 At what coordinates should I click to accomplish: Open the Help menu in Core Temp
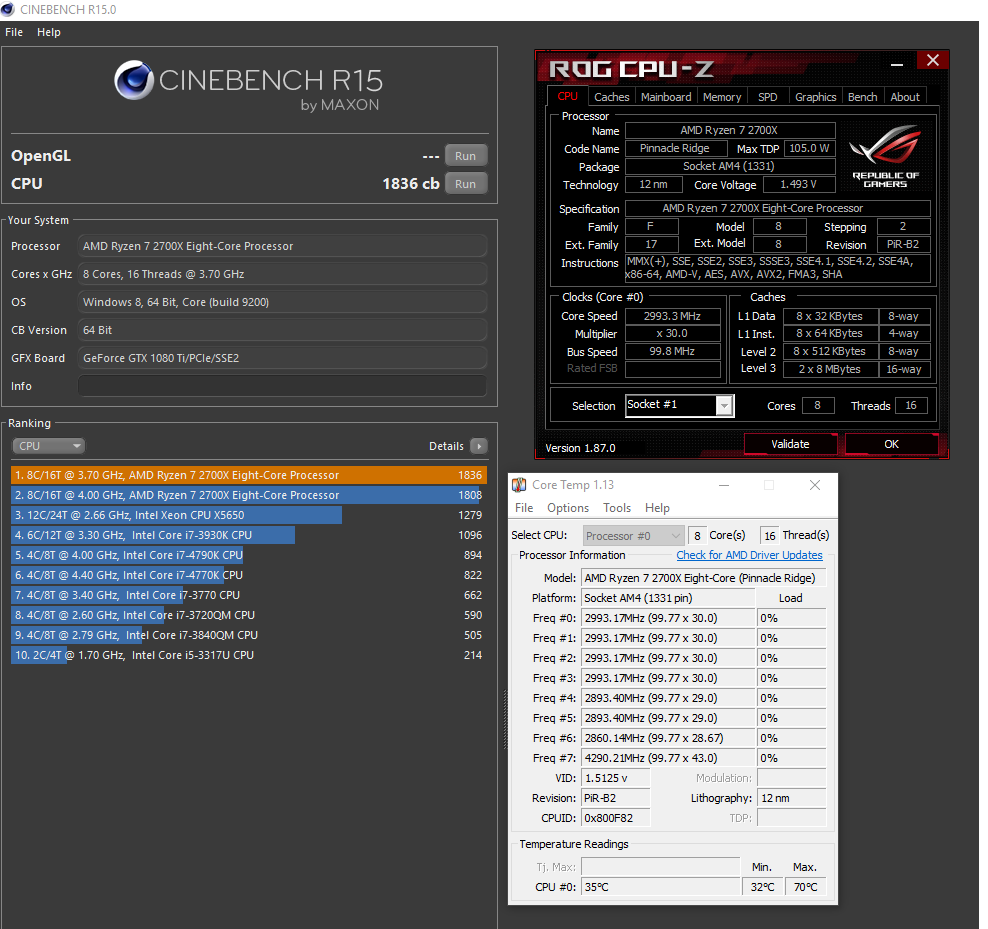coord(657,508)
